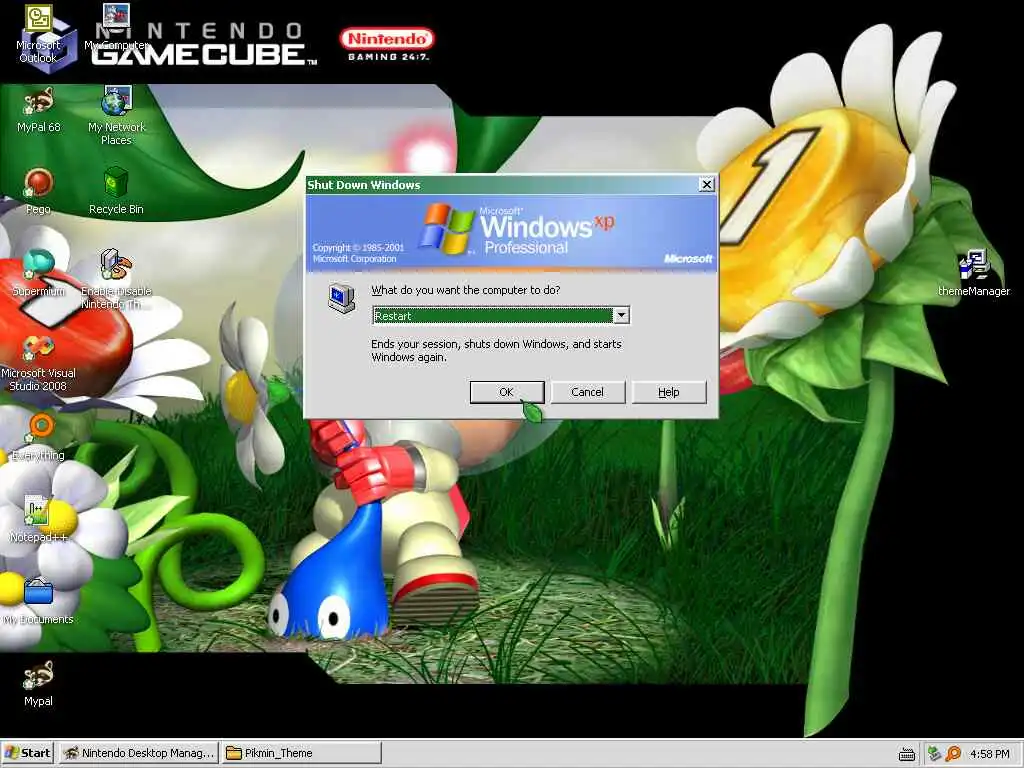The height and width of the screenshot is (768, 1024).
Task: Click the orange Everything search tray icon
Action: (x=953, y=754)
